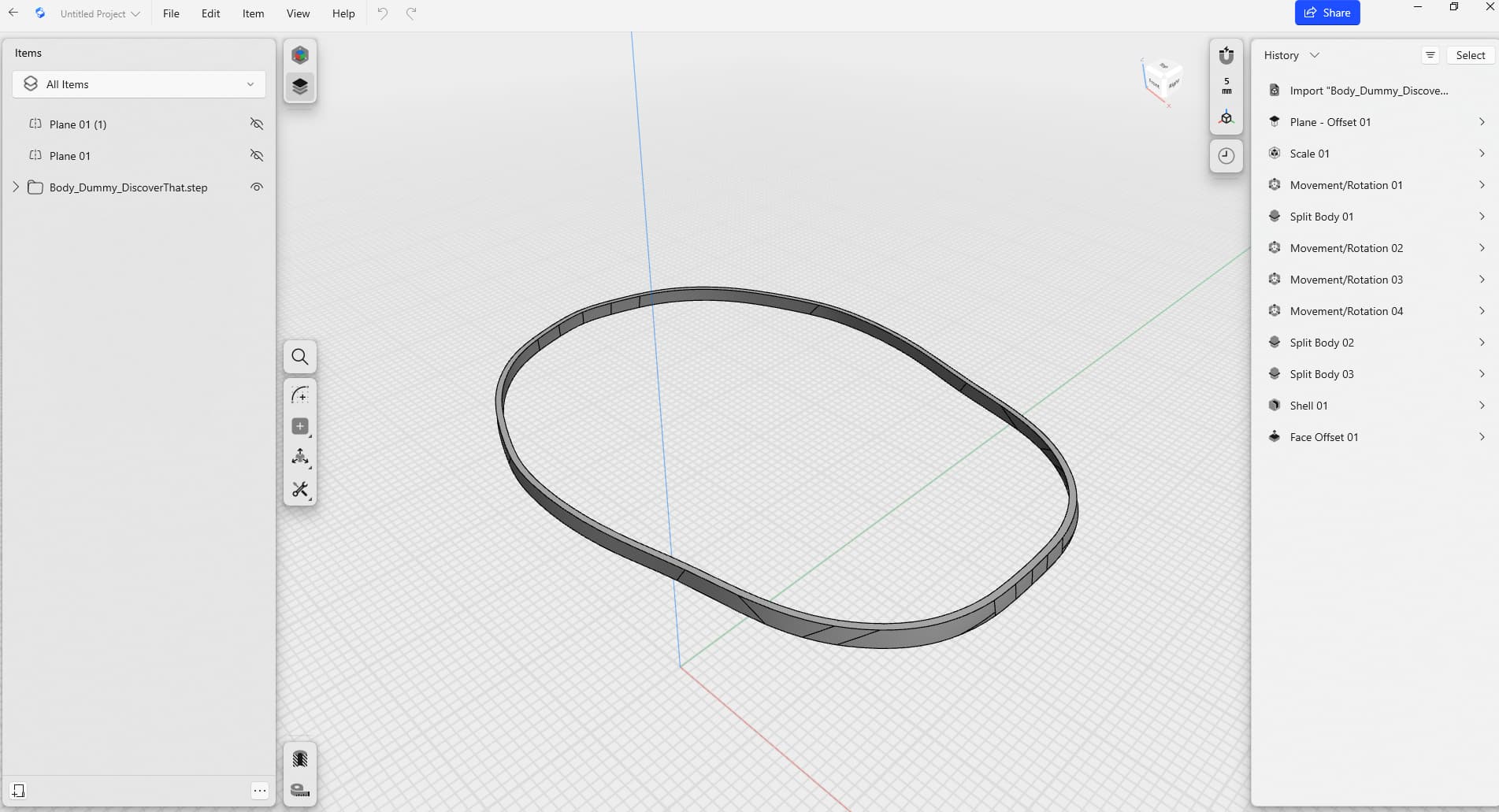Screen dimensions: 1499x812
Task: Change the 5 mm grid size setting
Action: coord(1226,86)
